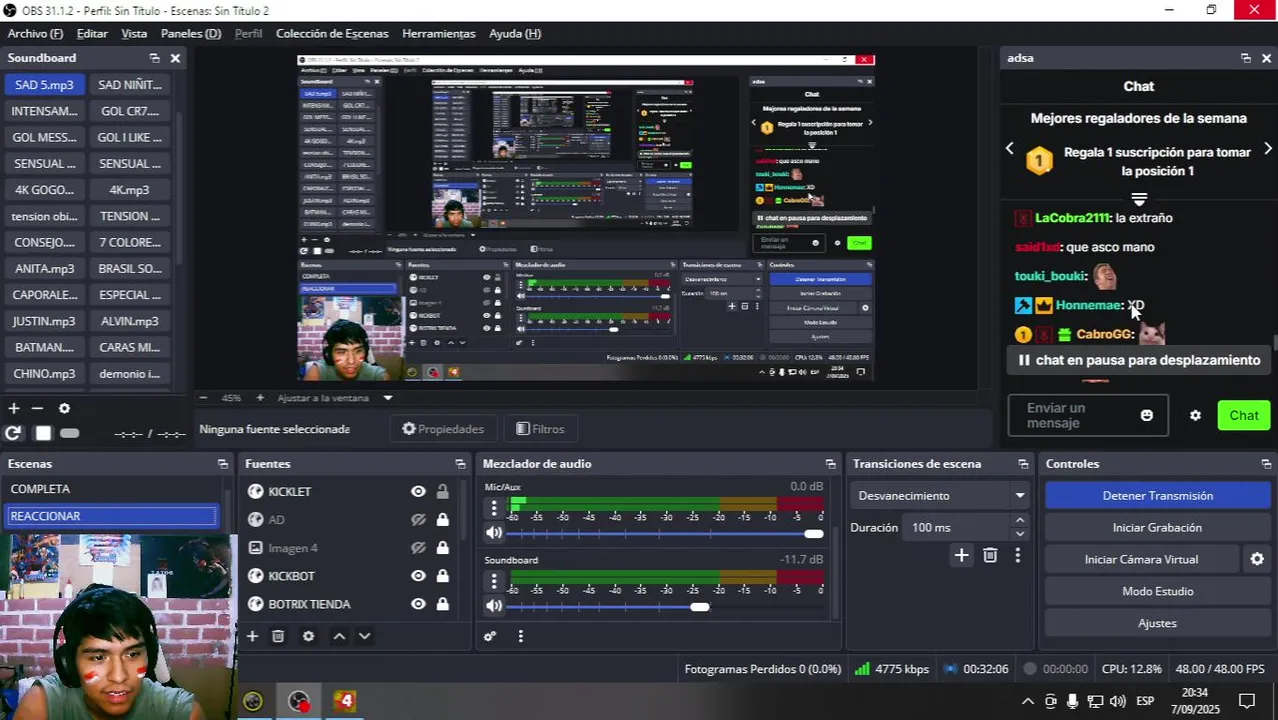Open source properties gear in Fuentes toolbar

click(308, 636)
